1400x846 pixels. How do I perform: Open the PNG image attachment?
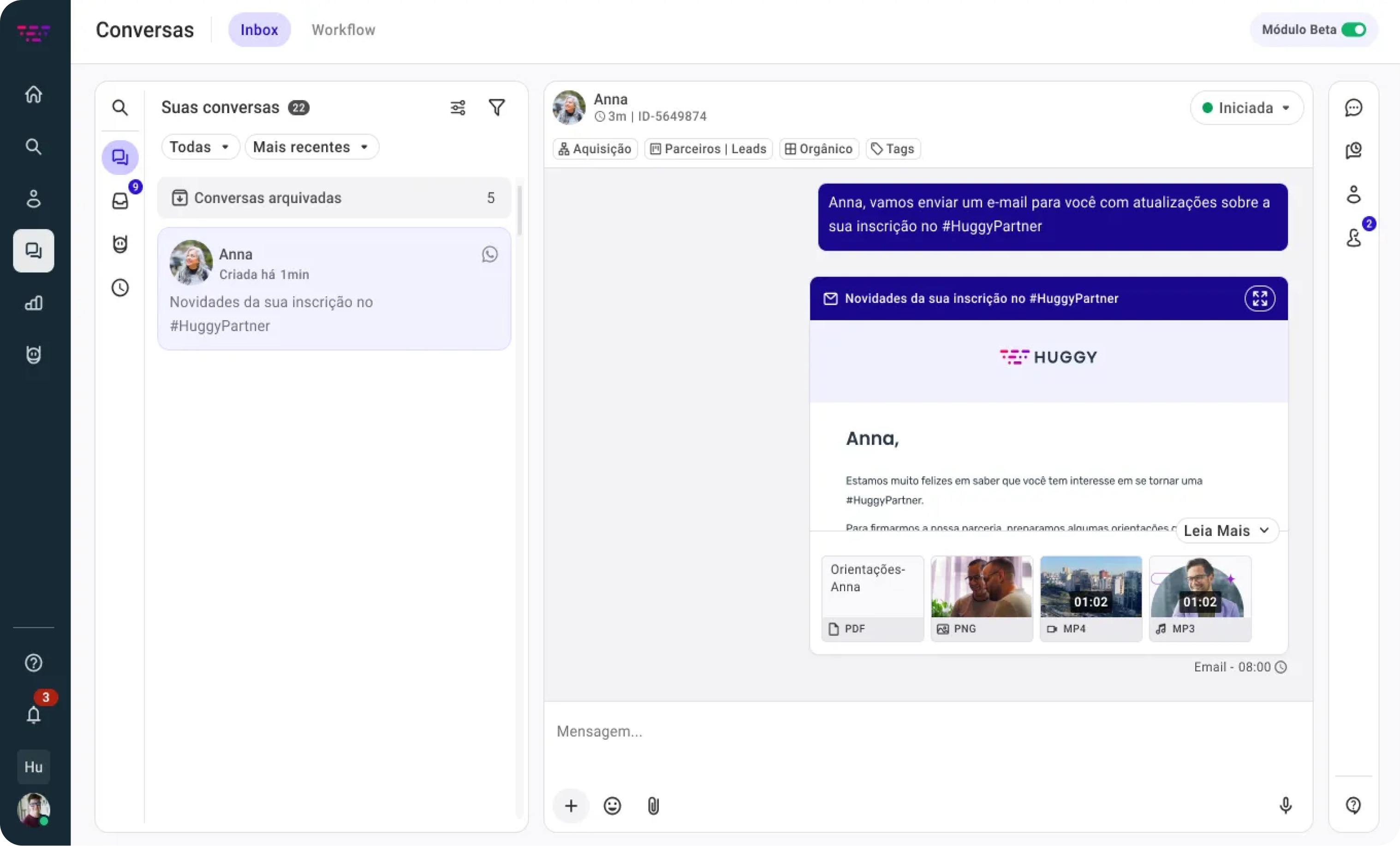point(981,599)
